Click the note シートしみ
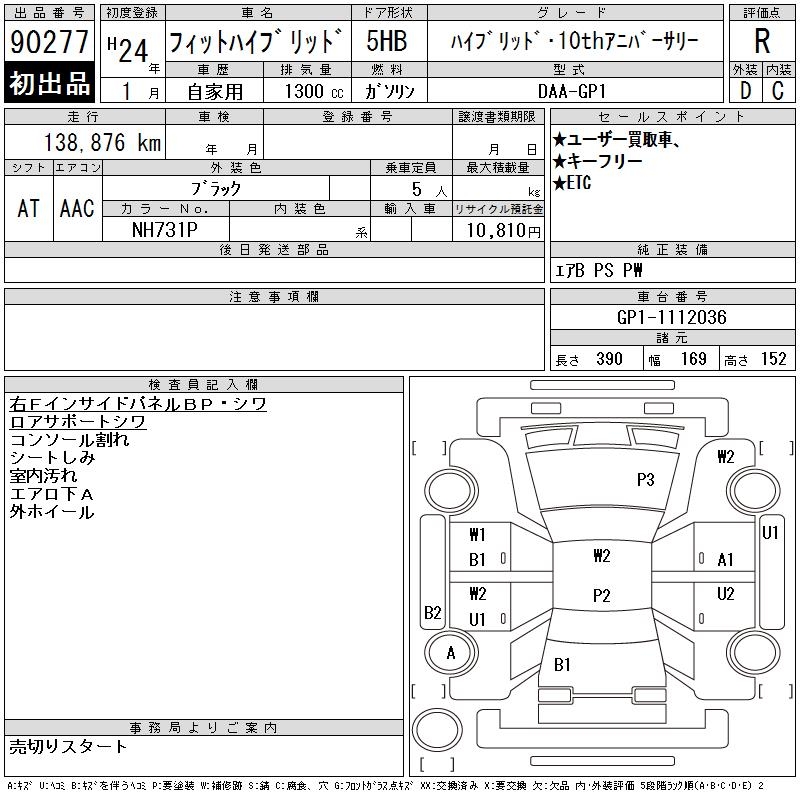This screenshot has height=800, width=800. 53,458
